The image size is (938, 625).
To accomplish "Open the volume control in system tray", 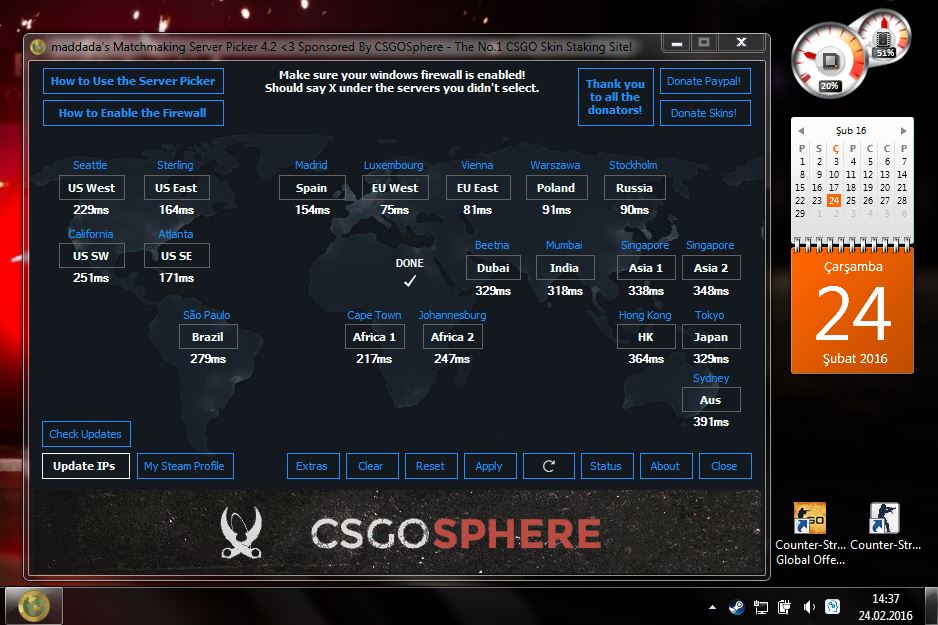I will point(808,606).
